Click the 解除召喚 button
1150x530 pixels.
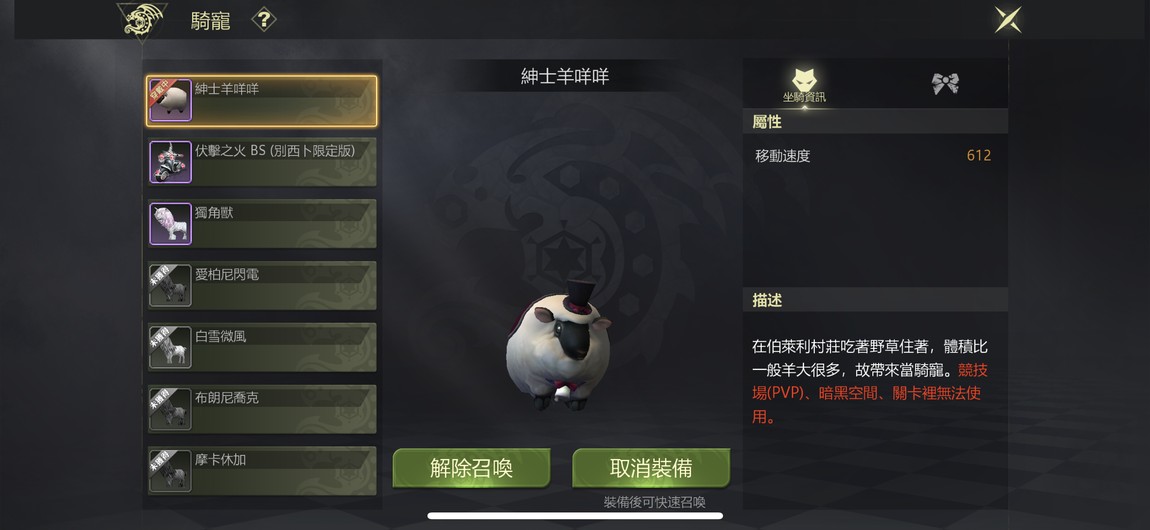pos(472,468)
